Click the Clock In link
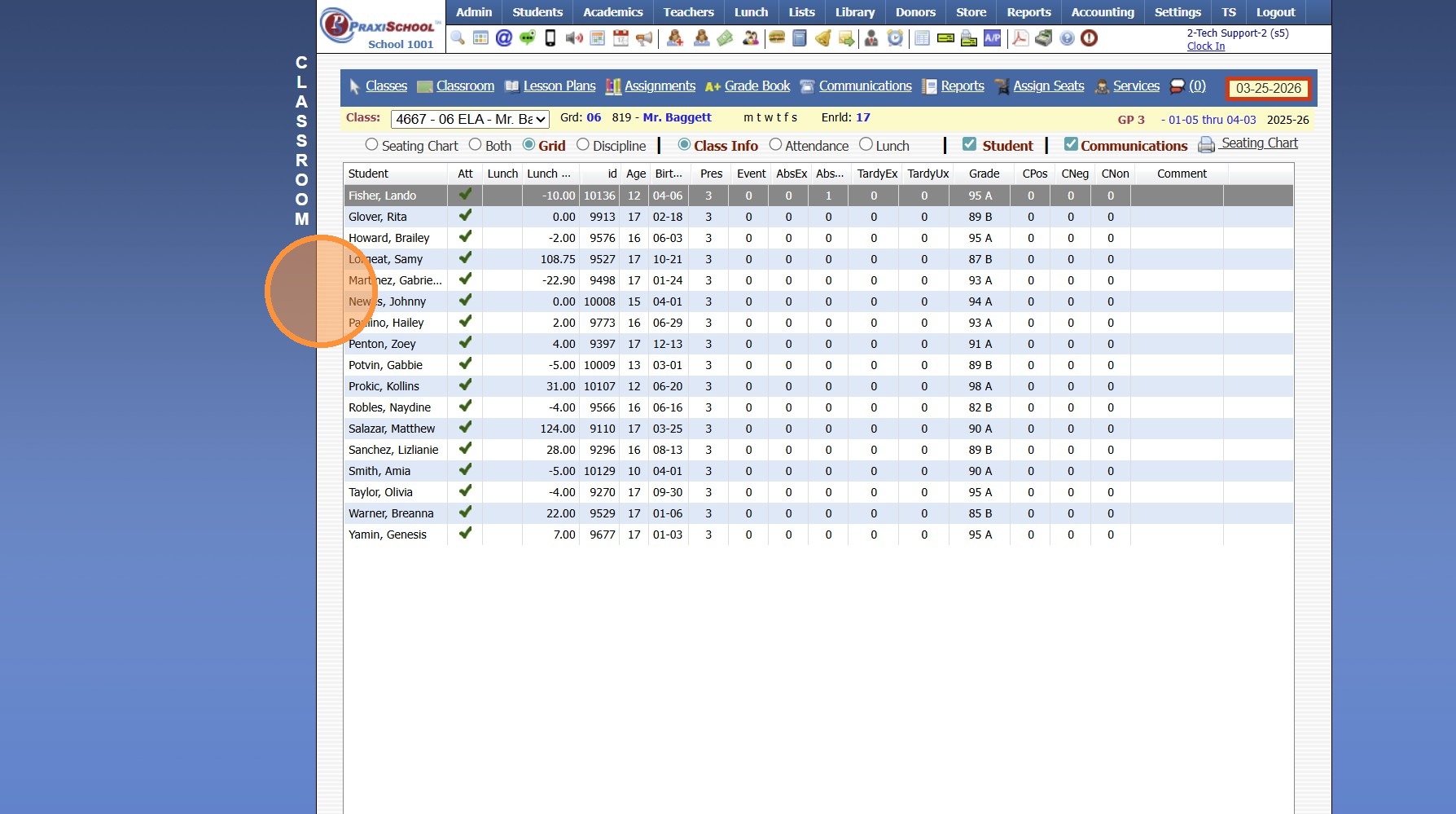Screen dimensions: 1456x814 tap(1205, 46)
